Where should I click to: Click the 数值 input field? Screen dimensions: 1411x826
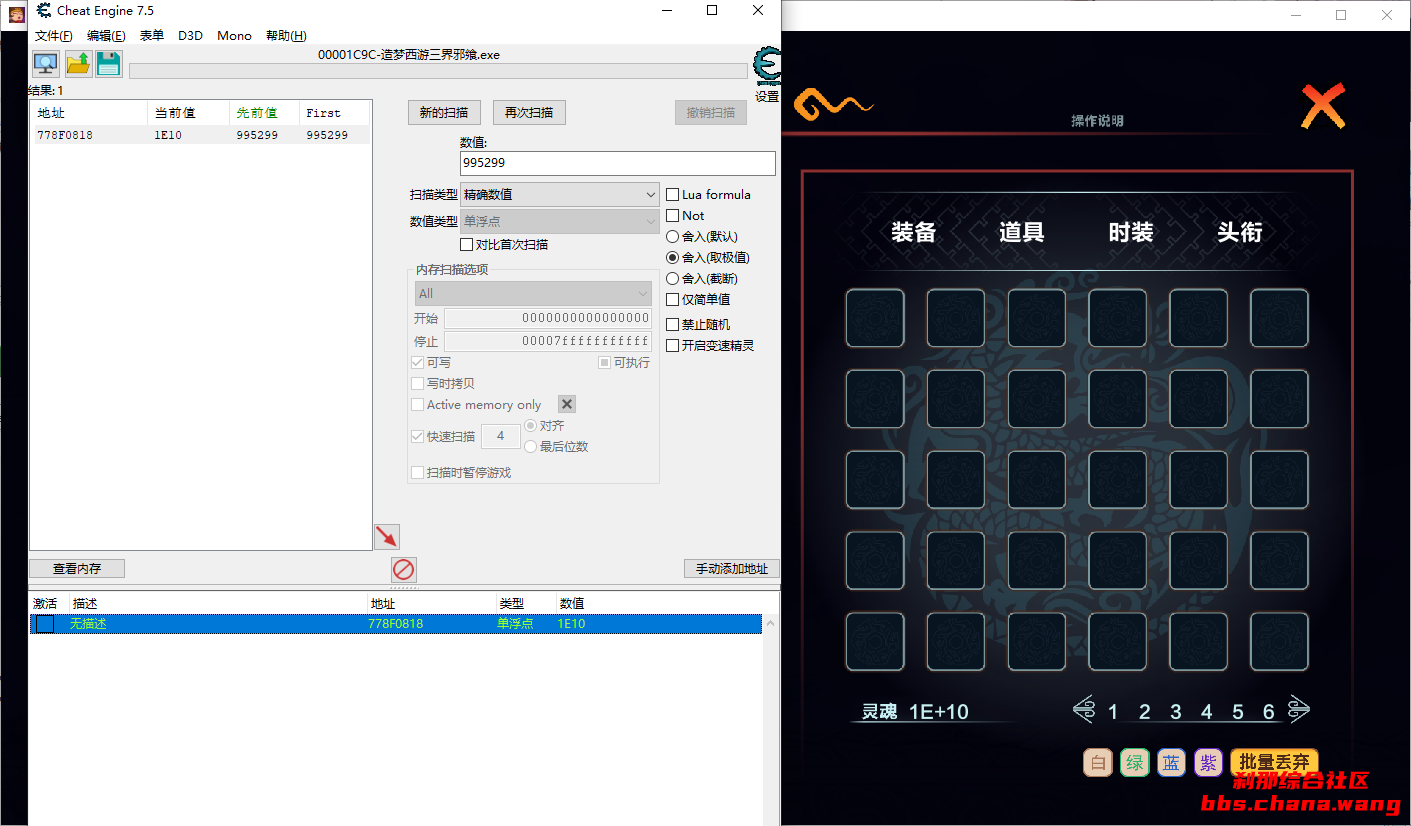(617, 163)
